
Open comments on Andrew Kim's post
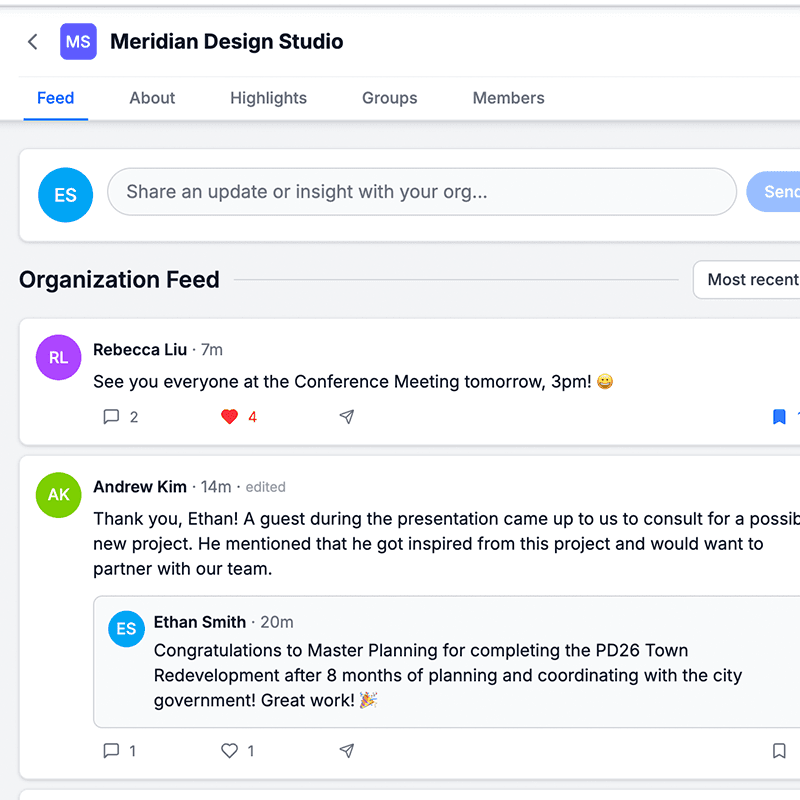point(112,750)
